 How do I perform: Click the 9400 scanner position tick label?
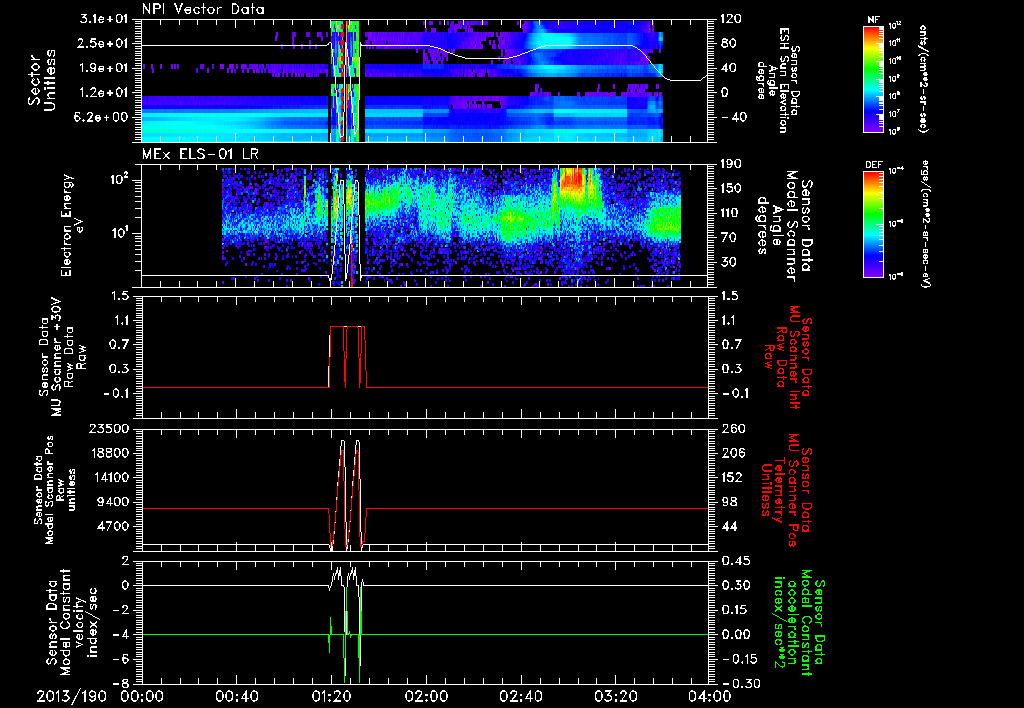pos(113,502)
